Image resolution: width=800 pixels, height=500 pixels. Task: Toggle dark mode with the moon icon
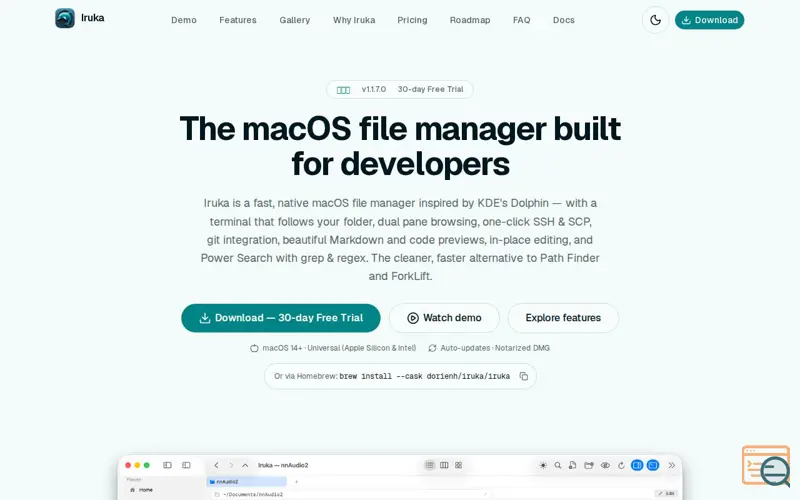[655, 20]
